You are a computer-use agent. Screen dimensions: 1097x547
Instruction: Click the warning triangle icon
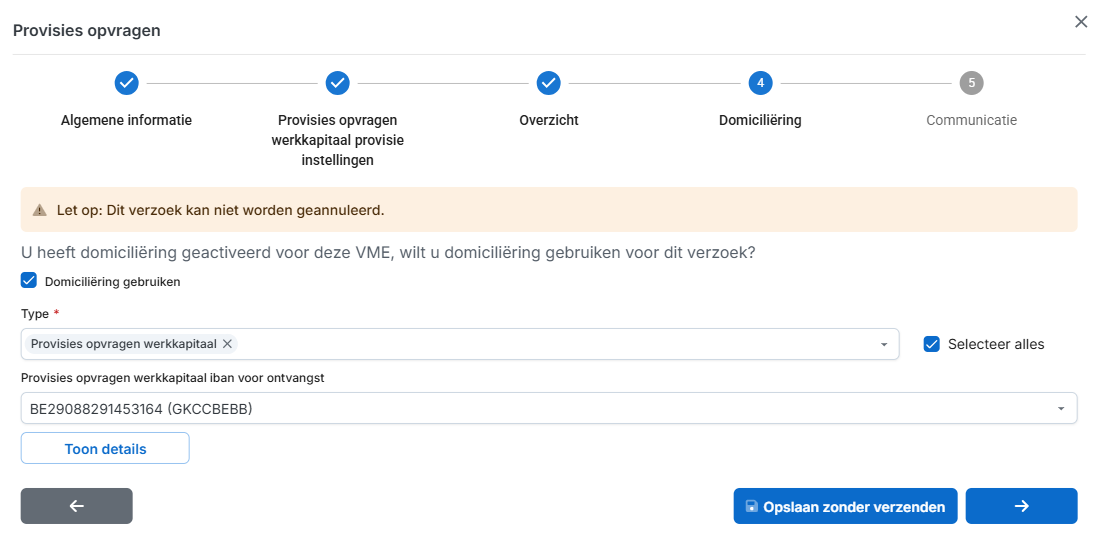point(40,211)
